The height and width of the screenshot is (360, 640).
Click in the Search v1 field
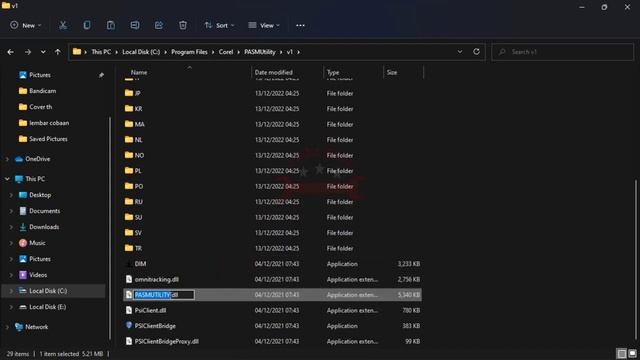[x=562, y=52]
